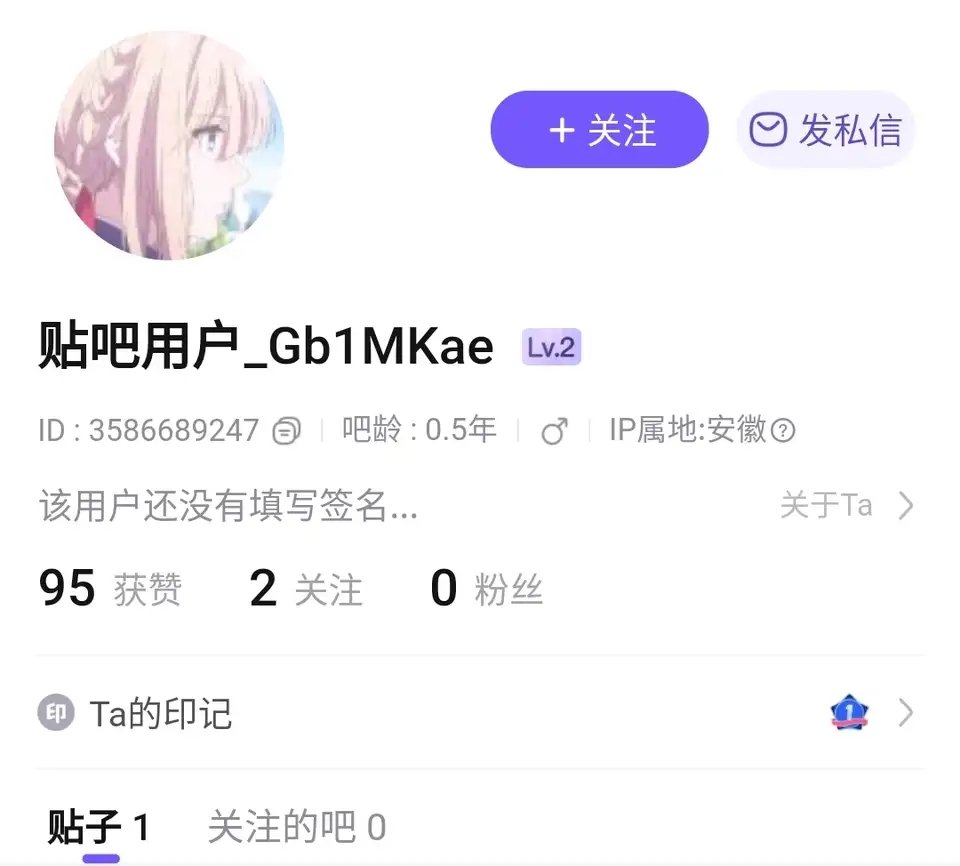The height and width of the screenshot is (866, 960).
Task: Tap the plus sign on the 关注 button
Action: click(x=561, y=130)
